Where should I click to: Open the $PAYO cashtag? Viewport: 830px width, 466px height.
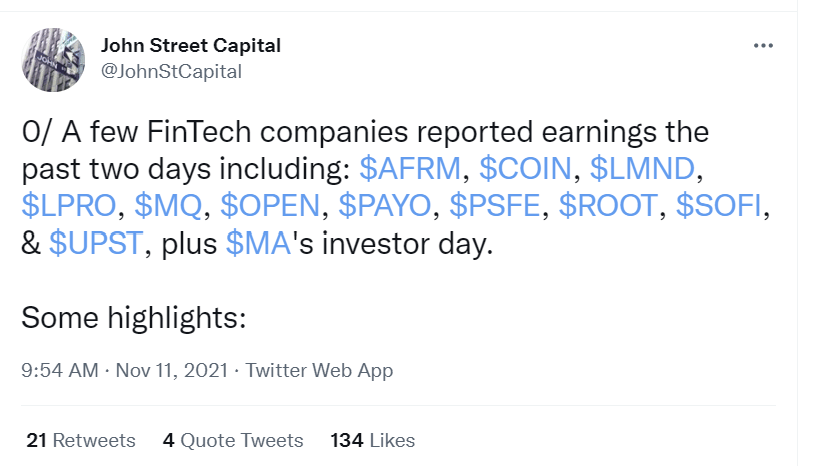386,207
